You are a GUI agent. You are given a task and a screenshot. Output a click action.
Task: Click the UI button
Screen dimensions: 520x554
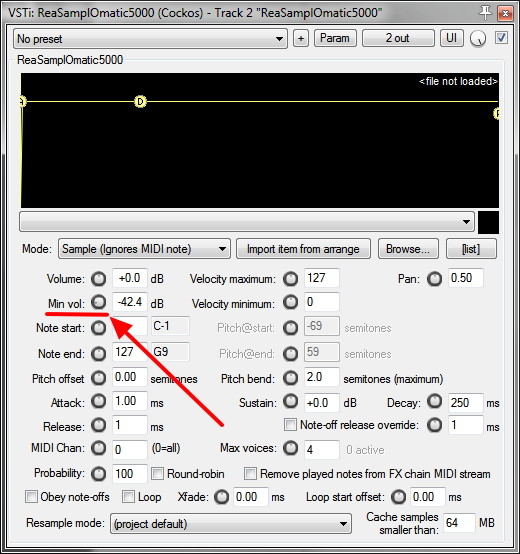tap(451, 38)
